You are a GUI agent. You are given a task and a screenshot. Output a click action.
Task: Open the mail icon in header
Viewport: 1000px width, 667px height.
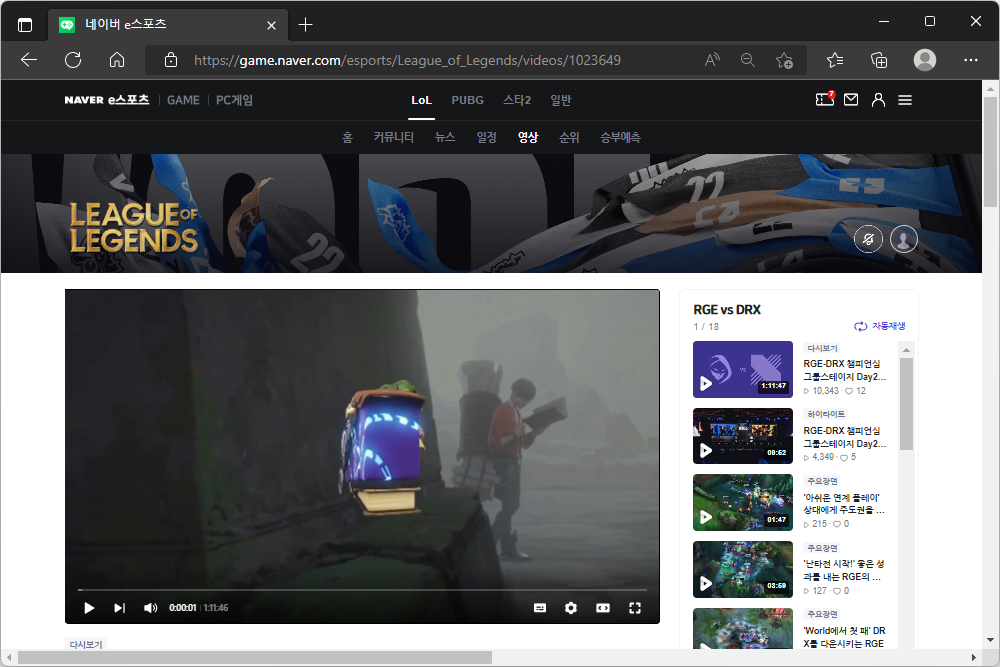(x=851, y=99)
